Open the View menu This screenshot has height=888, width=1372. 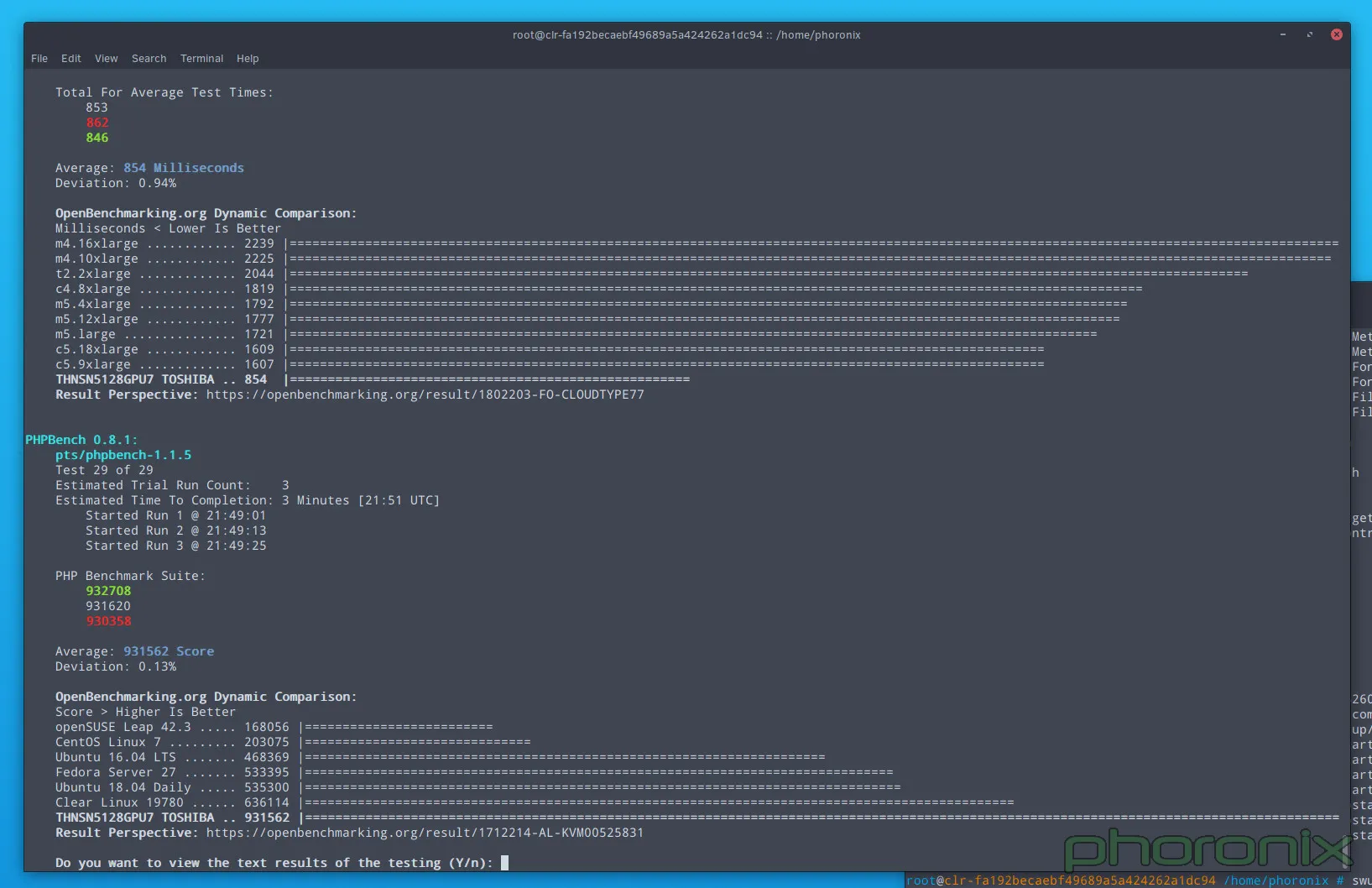coord(107,59)
